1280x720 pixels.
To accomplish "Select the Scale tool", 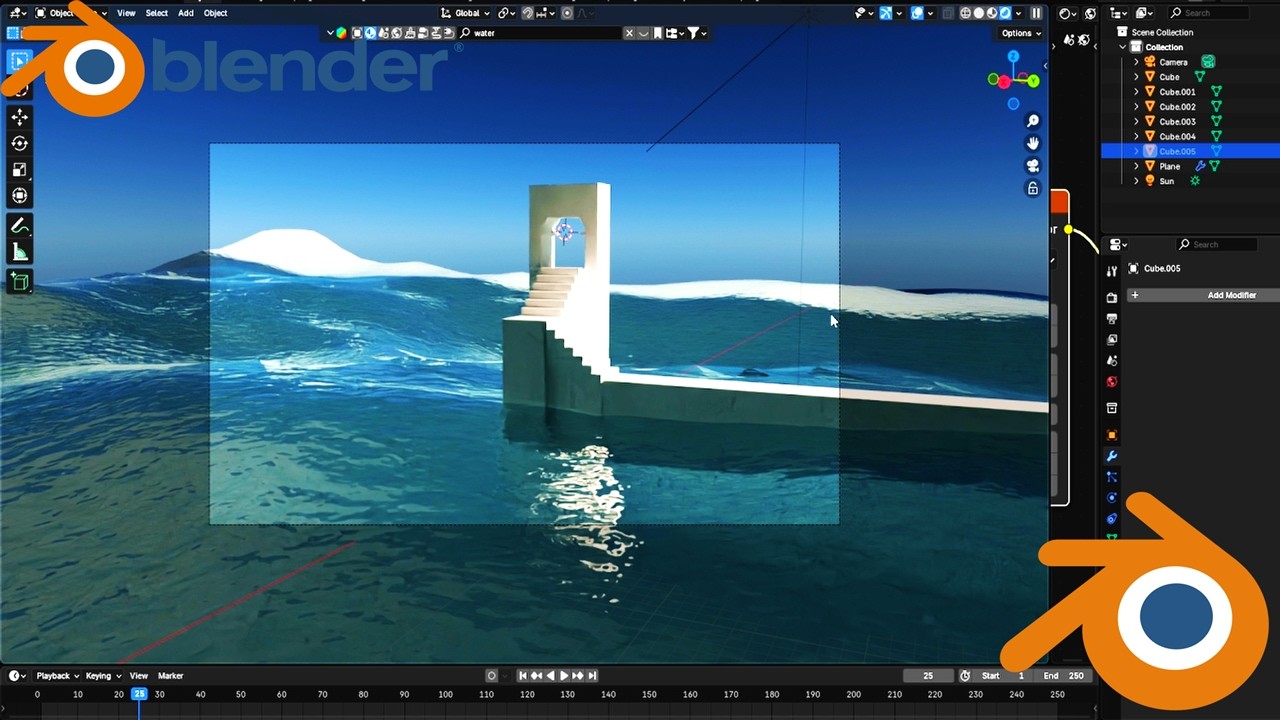I will point(20,169).
